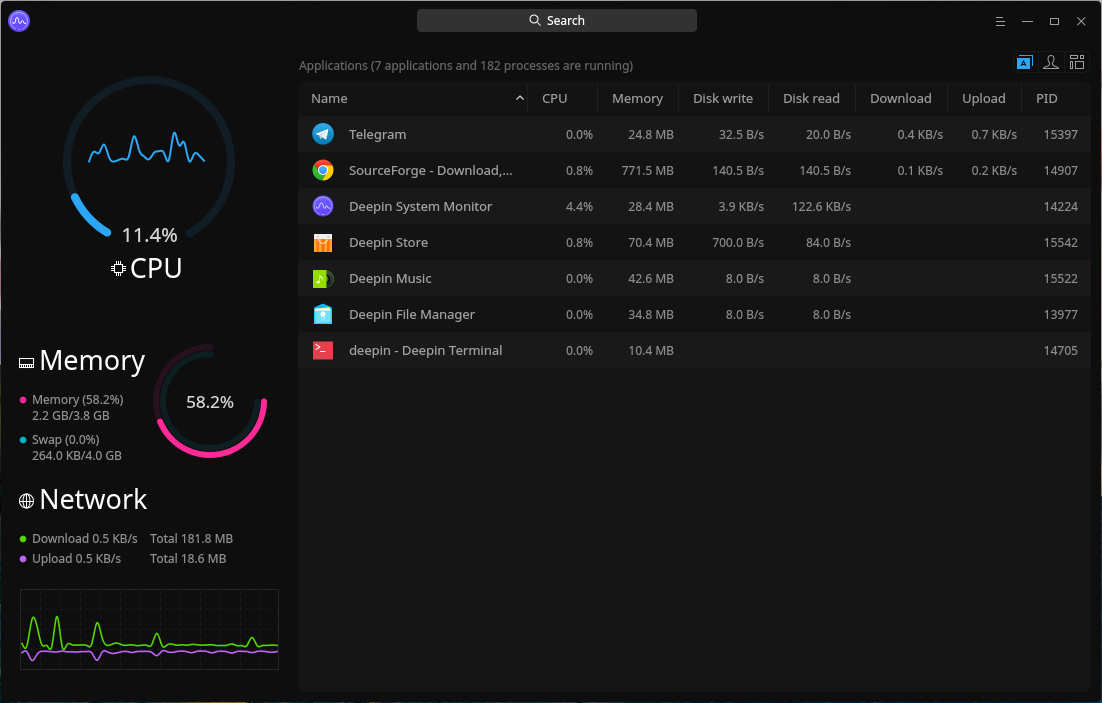The width and height of the screenshot is (1102, 703).
Task: Show applications view icon
Action: coord(1025,63)
